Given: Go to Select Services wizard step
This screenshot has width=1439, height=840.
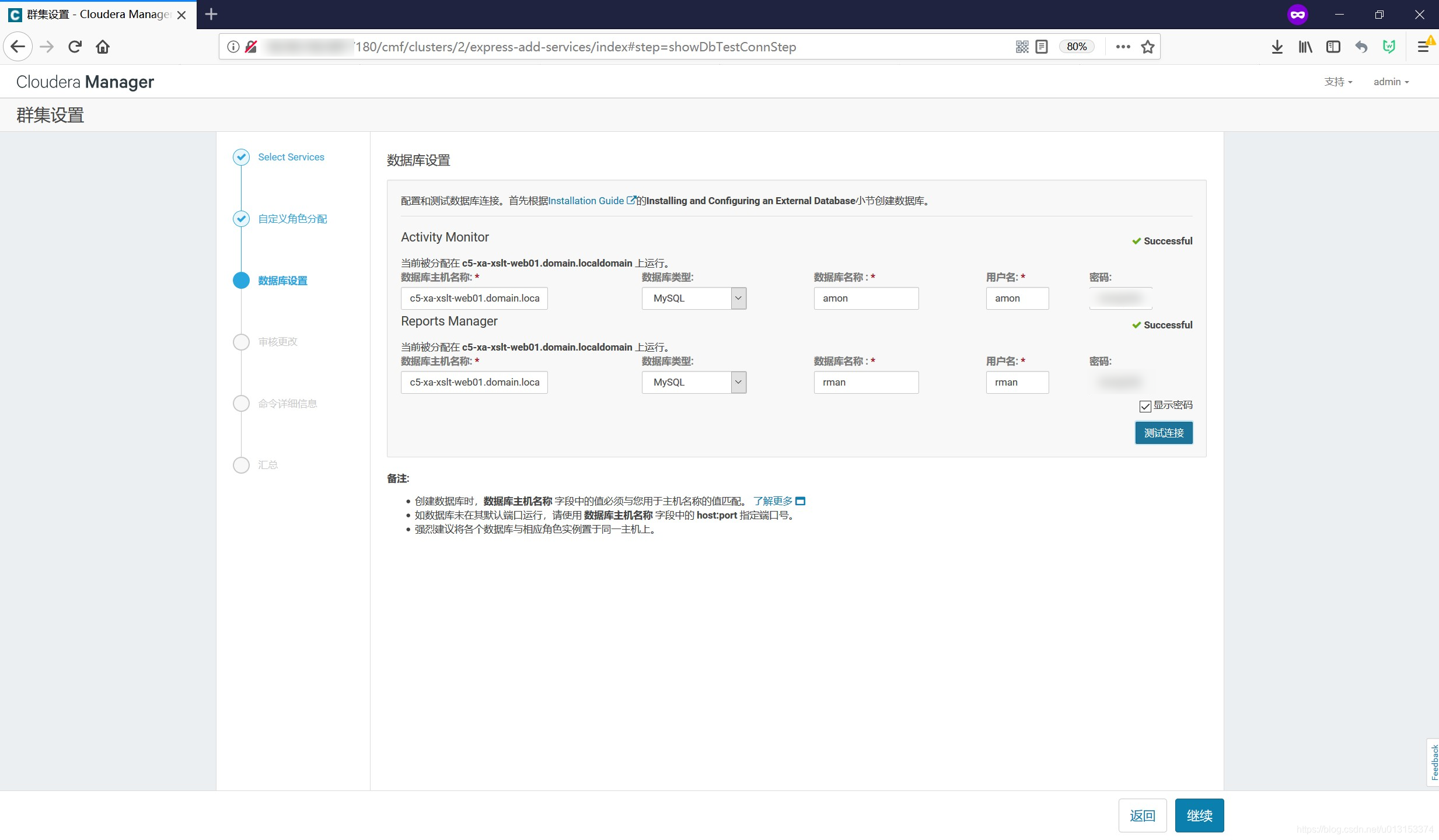Looking at the screenshot, I should [291, 157].
